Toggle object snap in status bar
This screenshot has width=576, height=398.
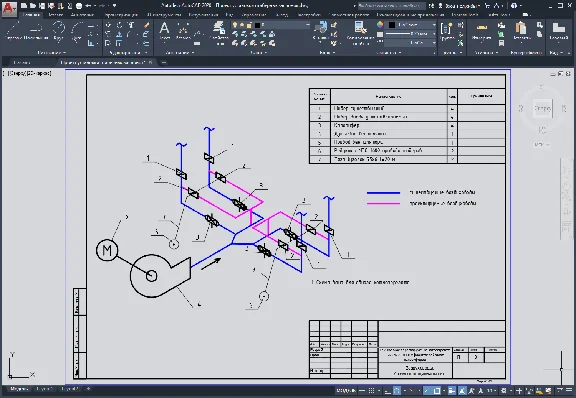pyautogui.click(x=437, y=391)
